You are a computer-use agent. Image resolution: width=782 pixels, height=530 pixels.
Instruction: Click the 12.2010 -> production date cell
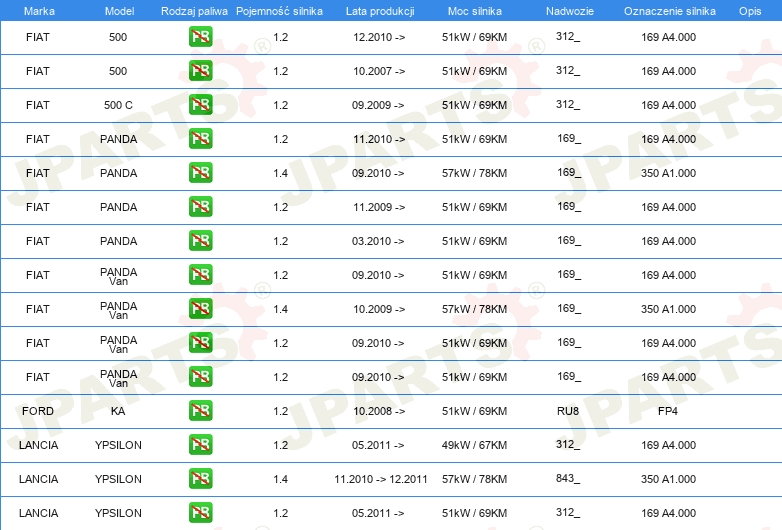point(379,37)
